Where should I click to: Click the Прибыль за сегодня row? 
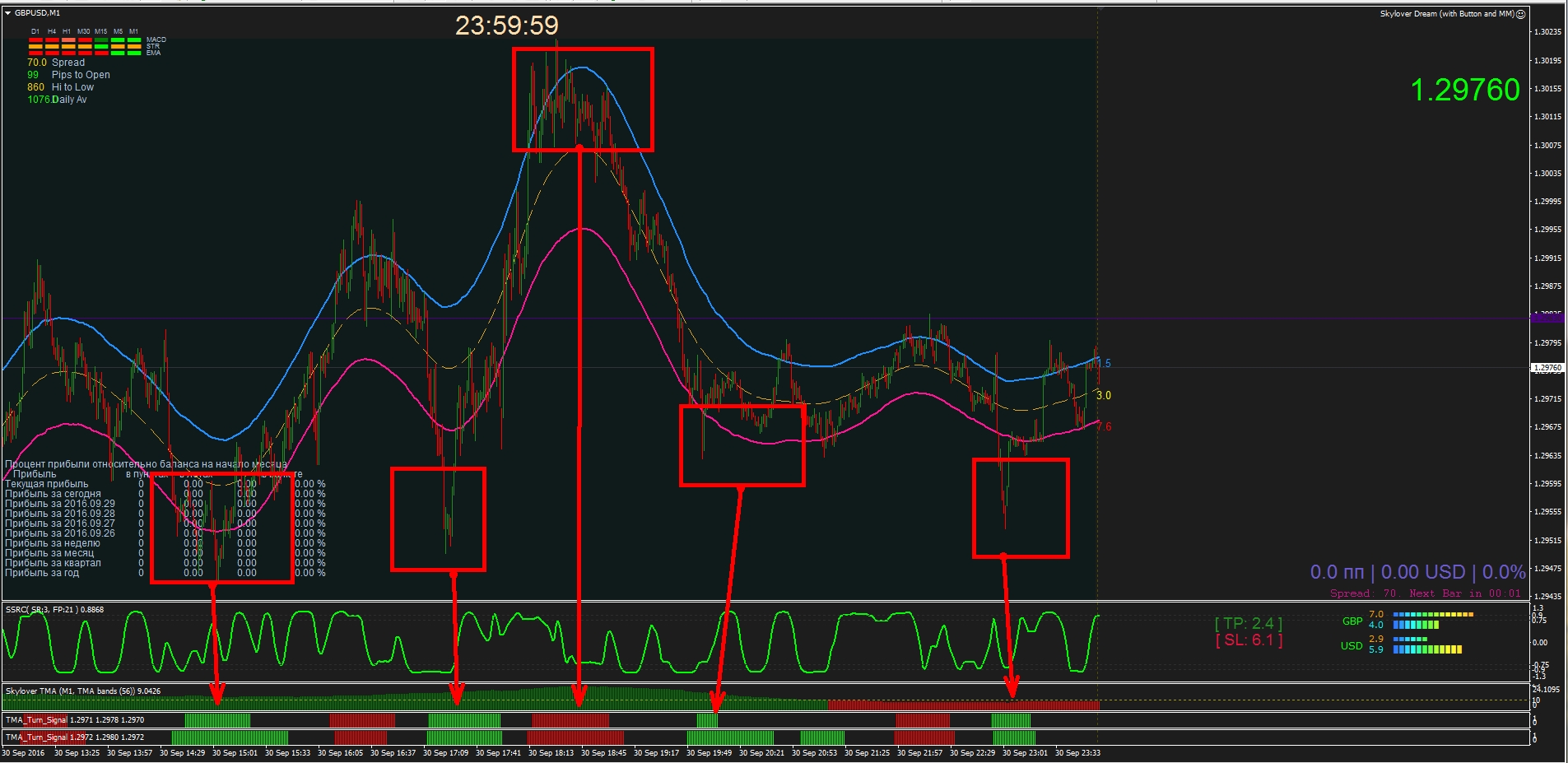(165, 494)
